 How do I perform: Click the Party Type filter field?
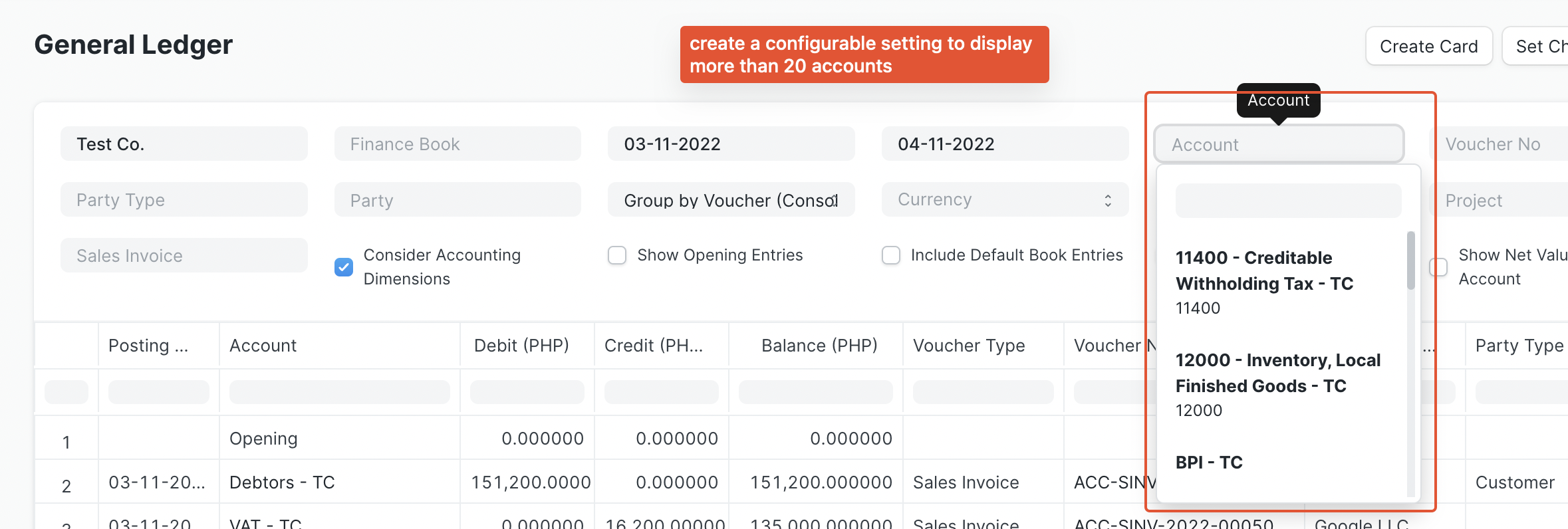click(x=184, y=199)
